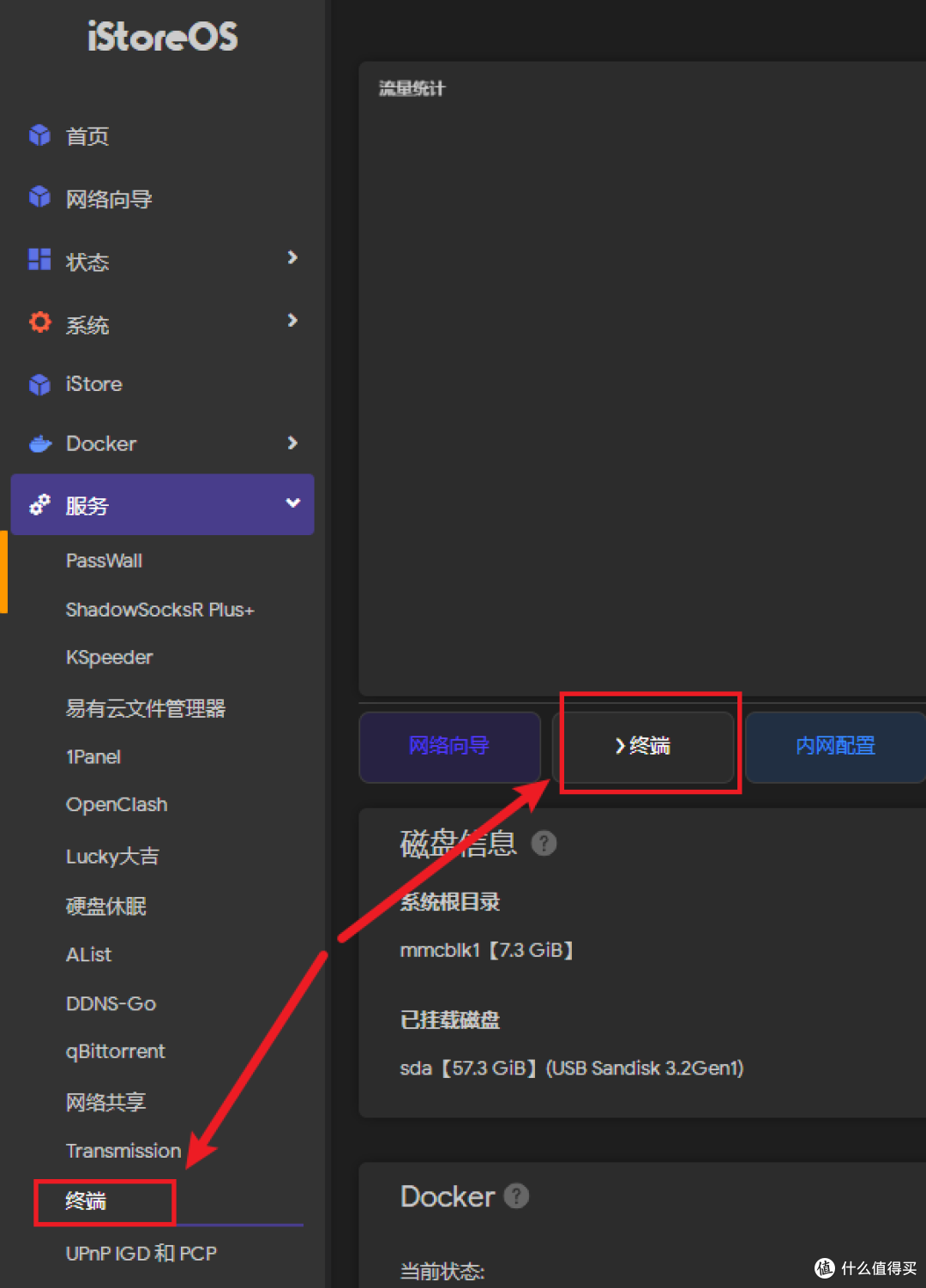Click sda [57.3 GiB] USB Sandisk entry
Image resolution: width=926 pixels, height=1288 pixels.
[x=572, y=1068]
